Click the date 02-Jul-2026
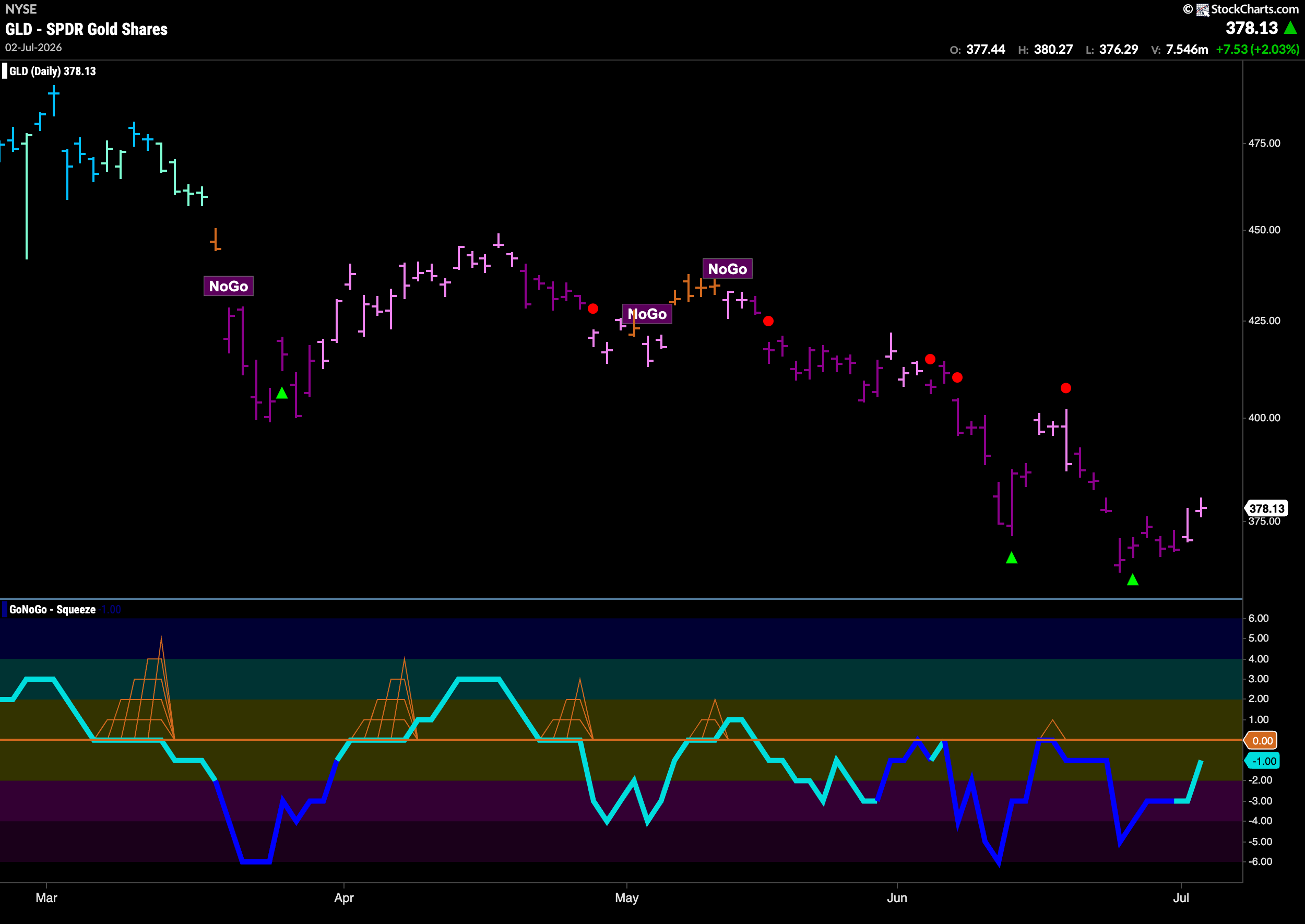Screen dimensions: 1305x924 coord(33,48)
